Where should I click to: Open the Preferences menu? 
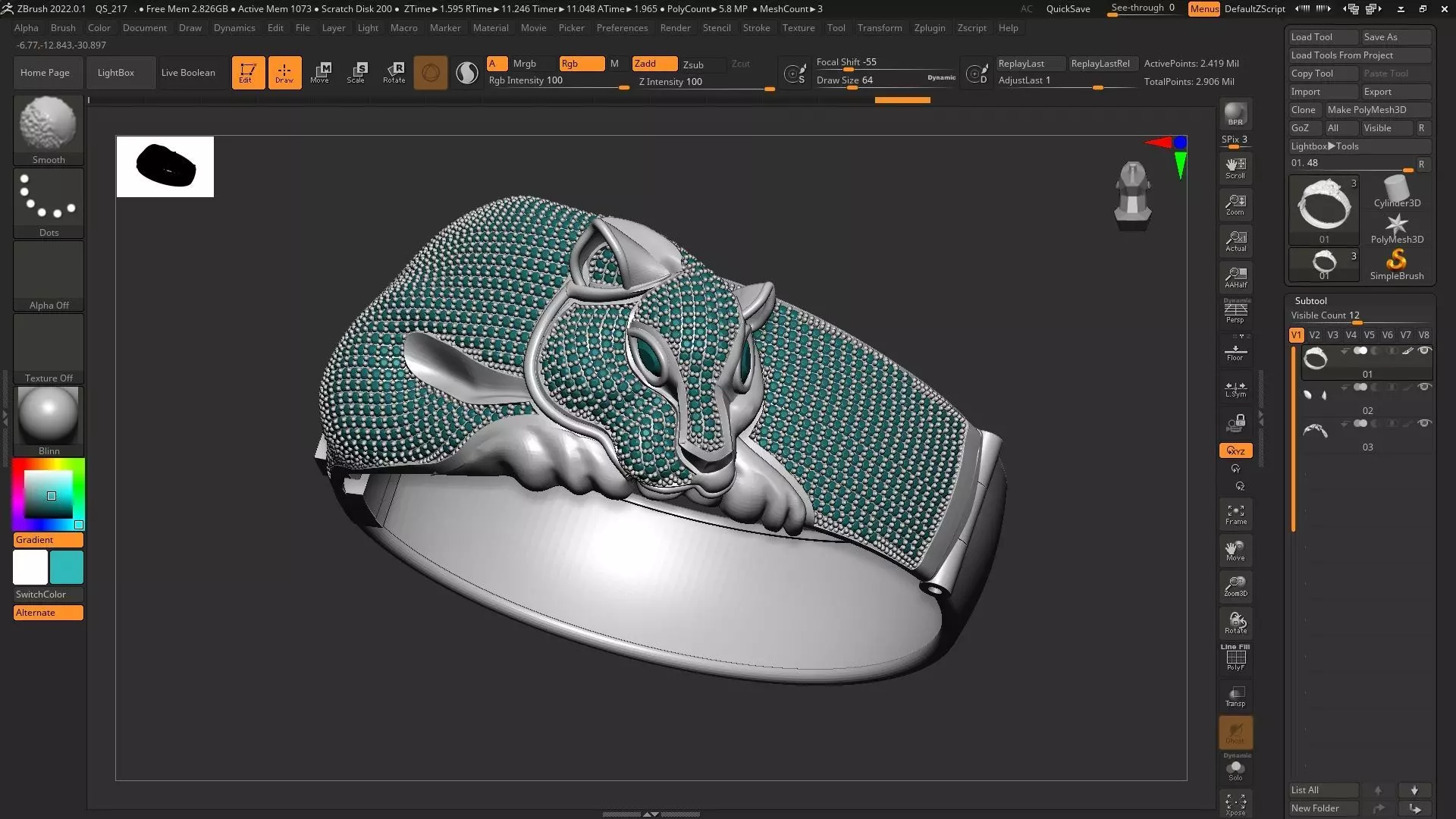[622, 28]
